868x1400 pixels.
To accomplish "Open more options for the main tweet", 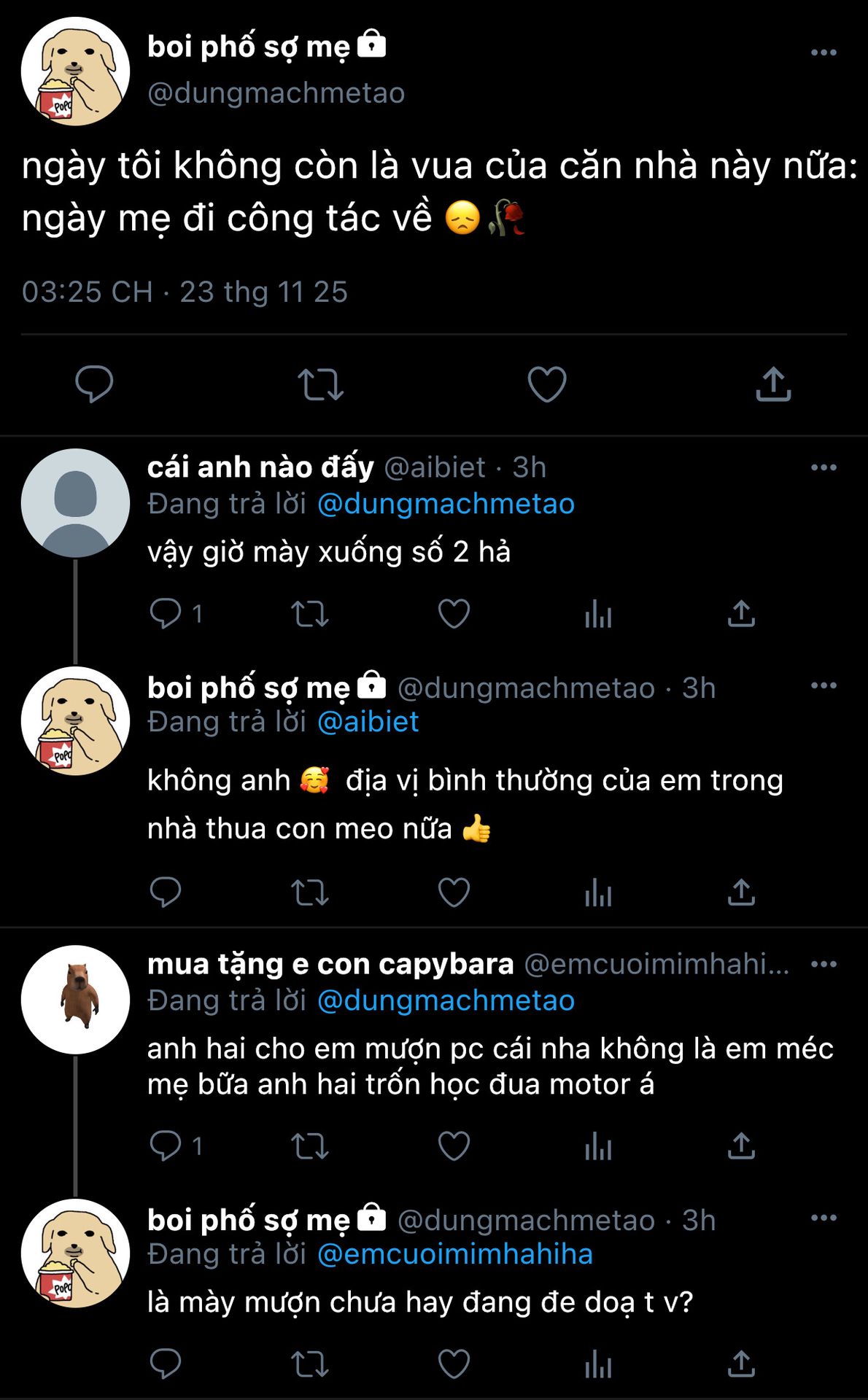I will coord(824,52).
